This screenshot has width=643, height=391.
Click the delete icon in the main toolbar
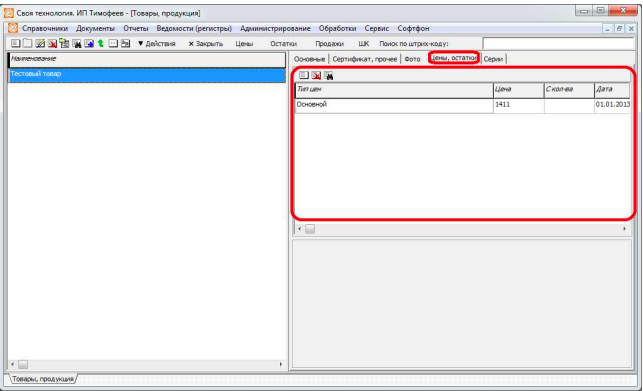[52, 43]
